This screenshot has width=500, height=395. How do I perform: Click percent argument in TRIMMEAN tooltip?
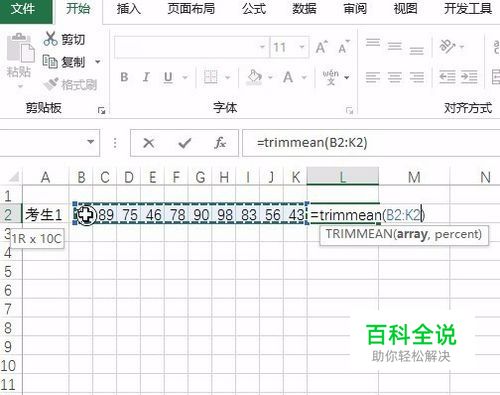point(456,234)
